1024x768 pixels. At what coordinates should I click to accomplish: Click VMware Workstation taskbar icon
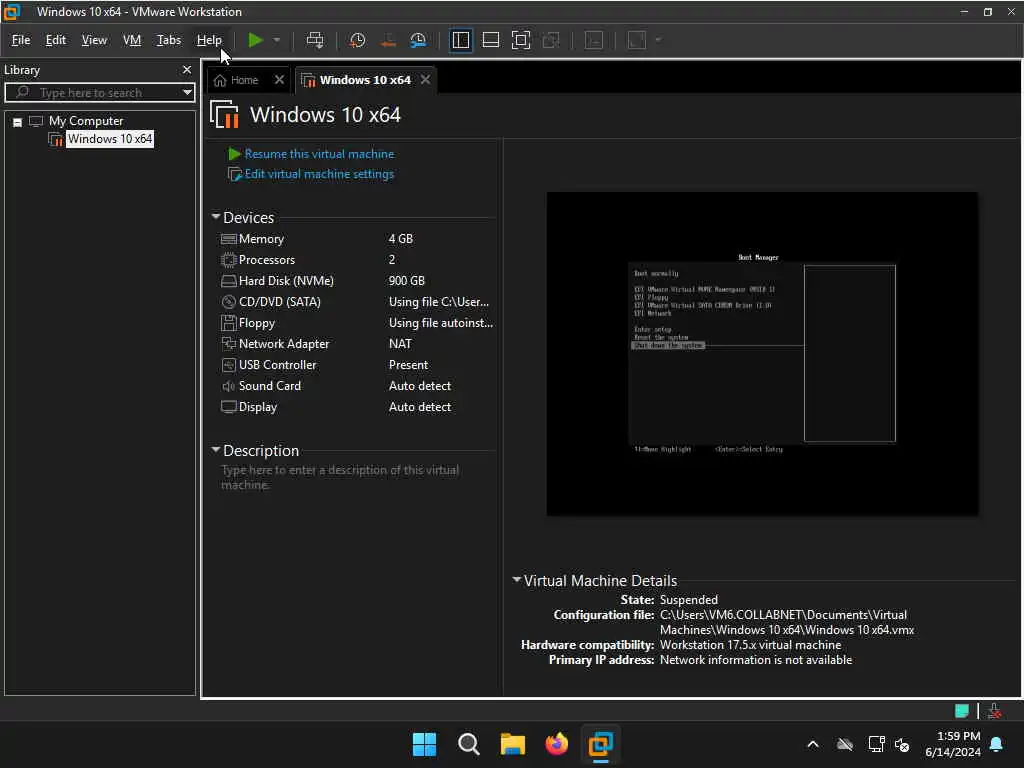pos(600,744)
